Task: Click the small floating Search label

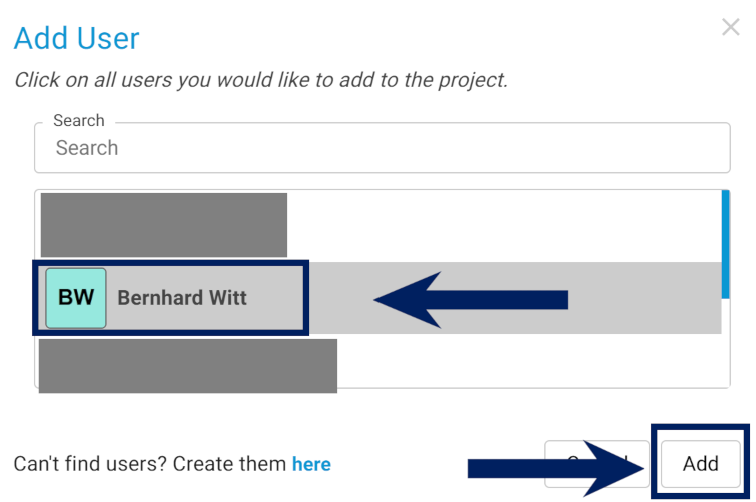Action: point(79,121)
